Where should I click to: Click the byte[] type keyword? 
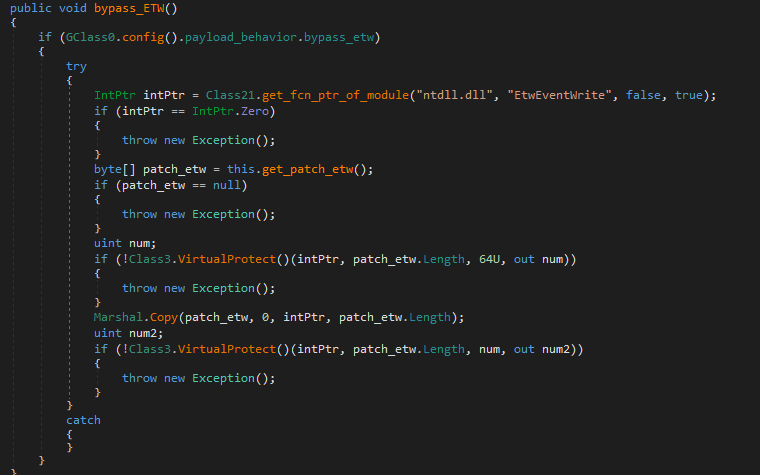tap(115, 169)
